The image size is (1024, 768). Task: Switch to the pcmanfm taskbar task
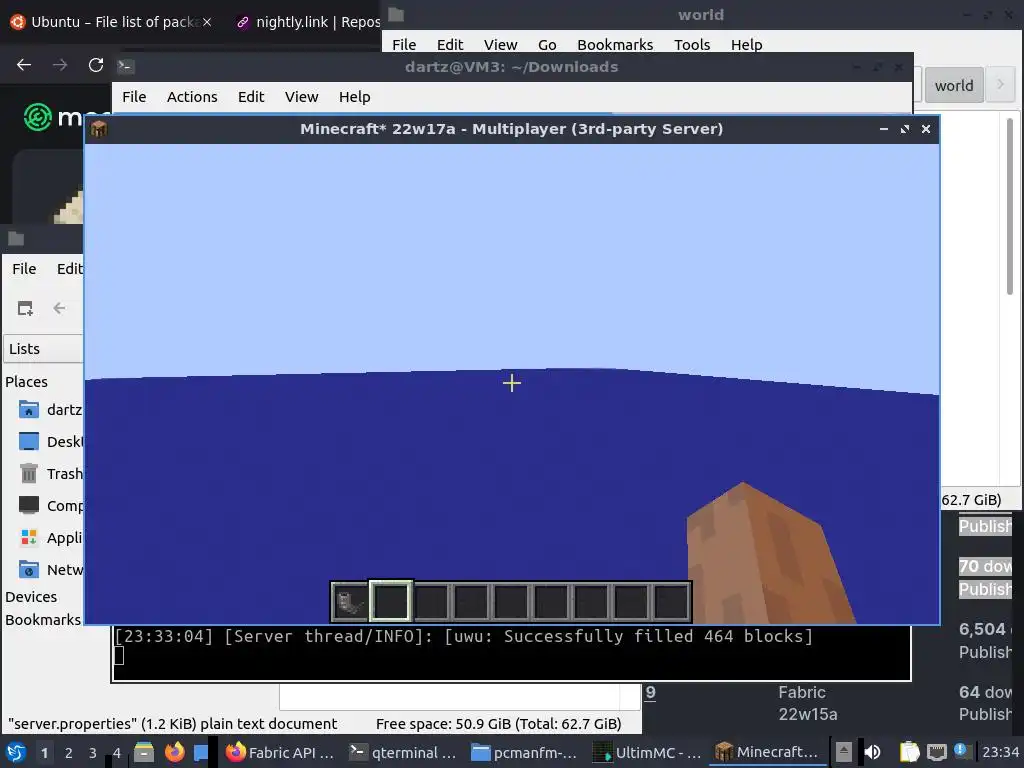click(x=524, y=752)
